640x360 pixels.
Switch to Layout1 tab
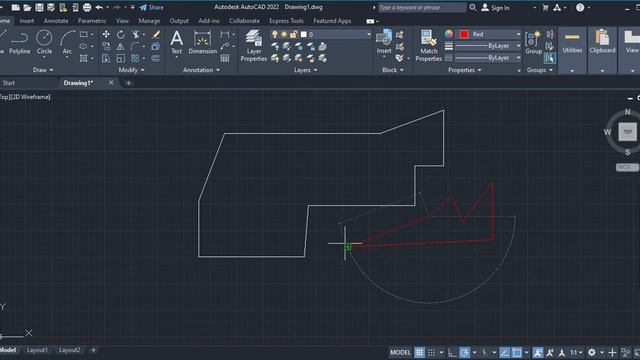pyautogui.click(x=37, y=350)
